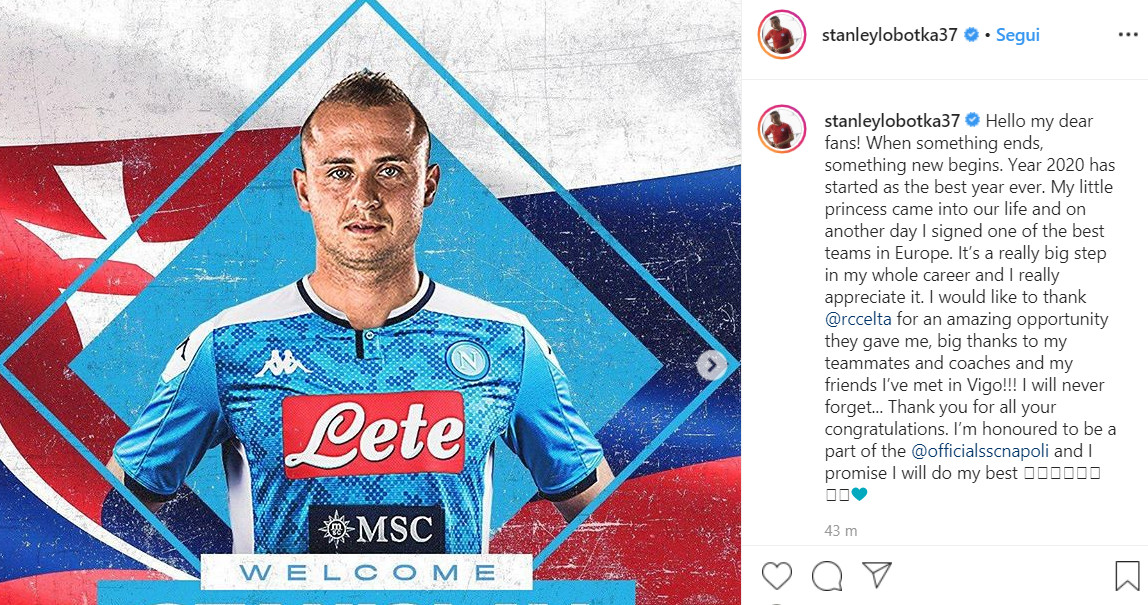
Task: Click the Napoli welcome image
Action: coord(370,302)
